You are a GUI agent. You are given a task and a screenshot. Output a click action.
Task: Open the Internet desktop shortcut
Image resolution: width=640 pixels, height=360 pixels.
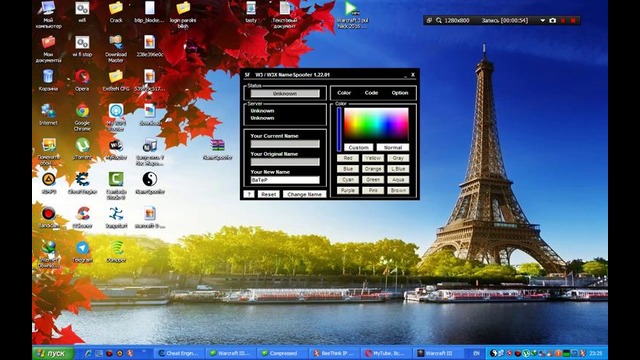48,114
